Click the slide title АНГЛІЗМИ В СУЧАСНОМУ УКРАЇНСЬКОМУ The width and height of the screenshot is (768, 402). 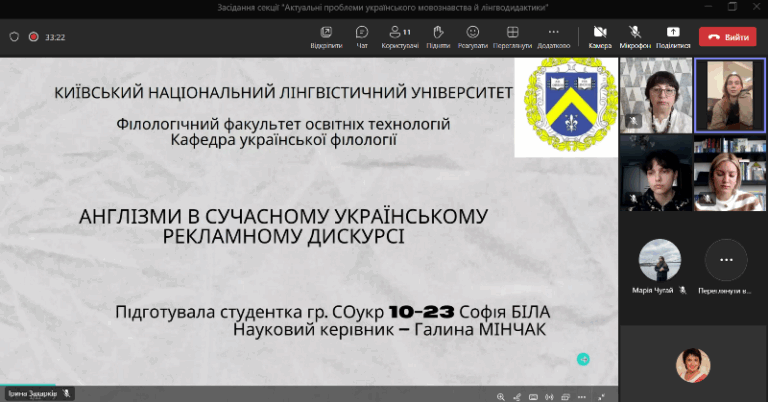tap(283, 216)
